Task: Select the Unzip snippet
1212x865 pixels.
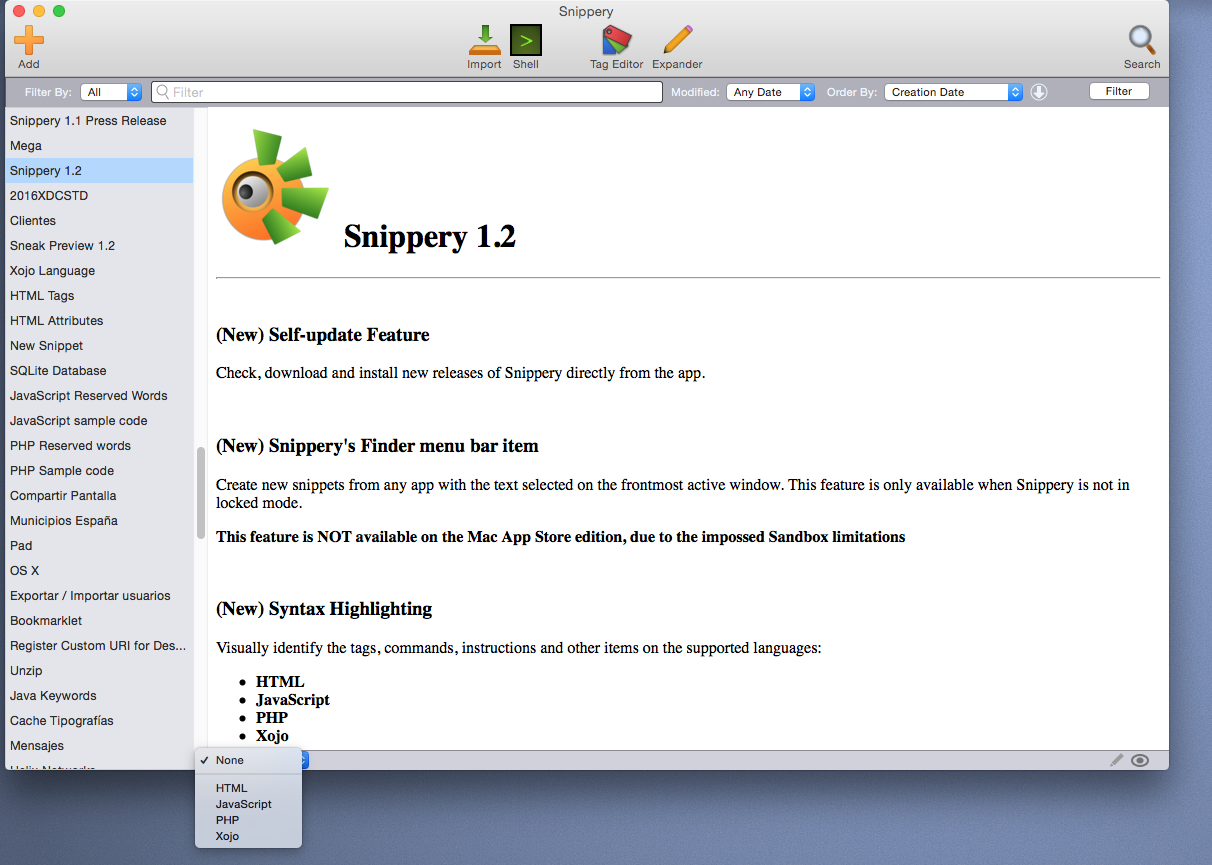Action: (99, 670)
